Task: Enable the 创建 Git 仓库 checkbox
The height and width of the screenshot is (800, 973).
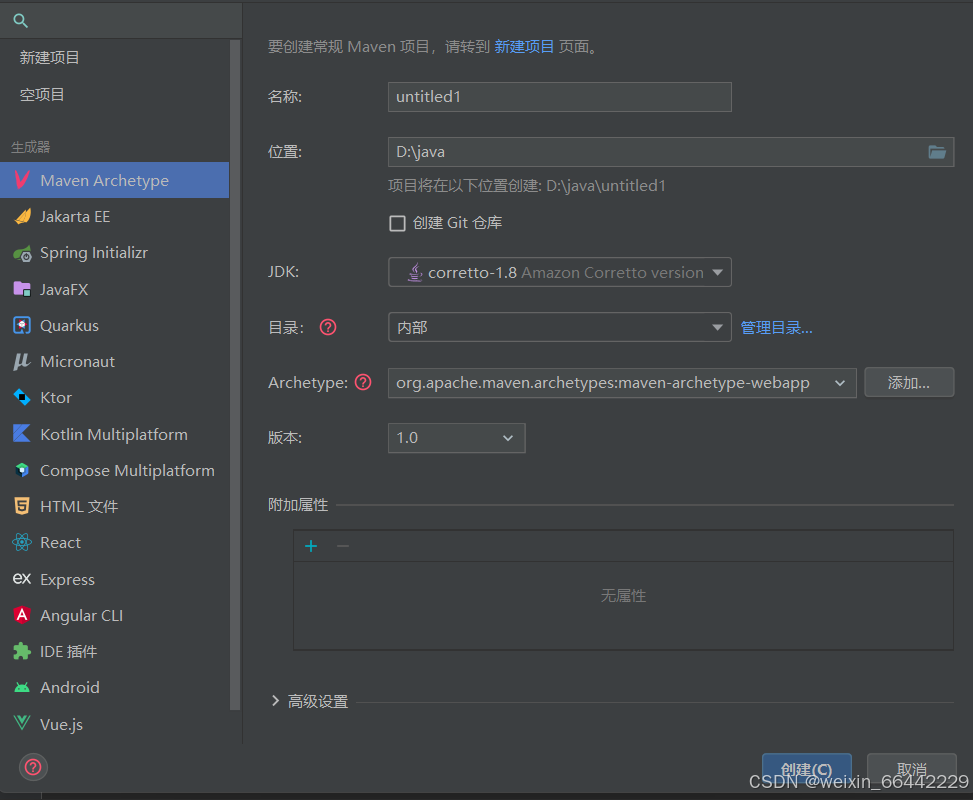Action: 397,223
